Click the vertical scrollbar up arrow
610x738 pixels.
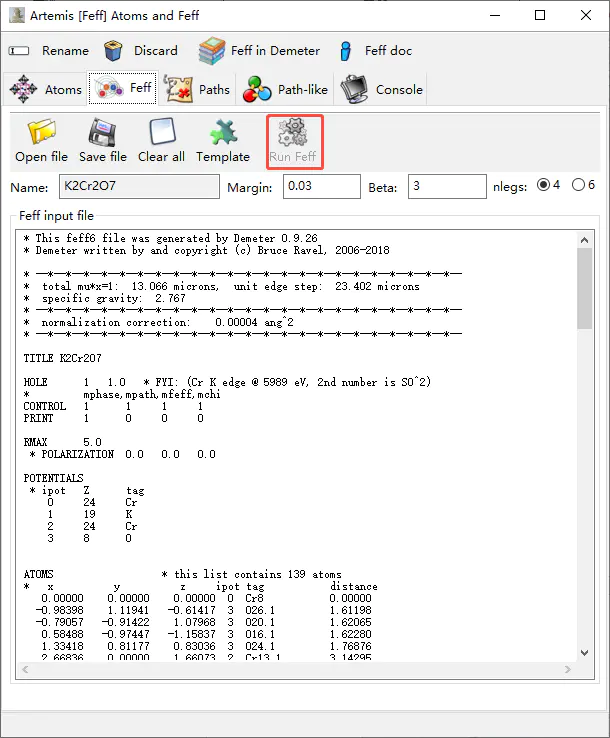585,240
